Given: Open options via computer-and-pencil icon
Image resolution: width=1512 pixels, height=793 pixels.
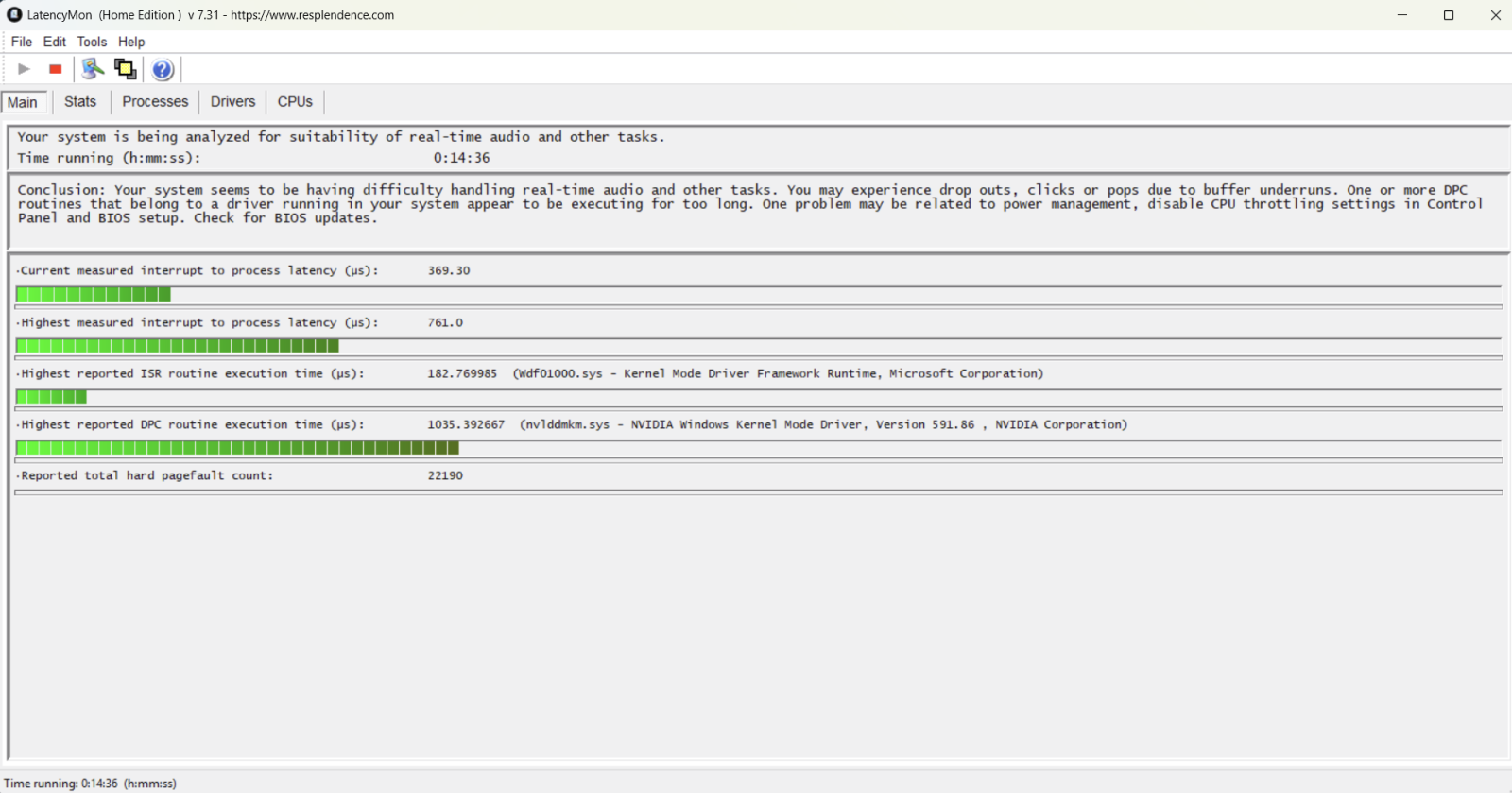Looking at the screenshot, I should [x=93, y=69].
